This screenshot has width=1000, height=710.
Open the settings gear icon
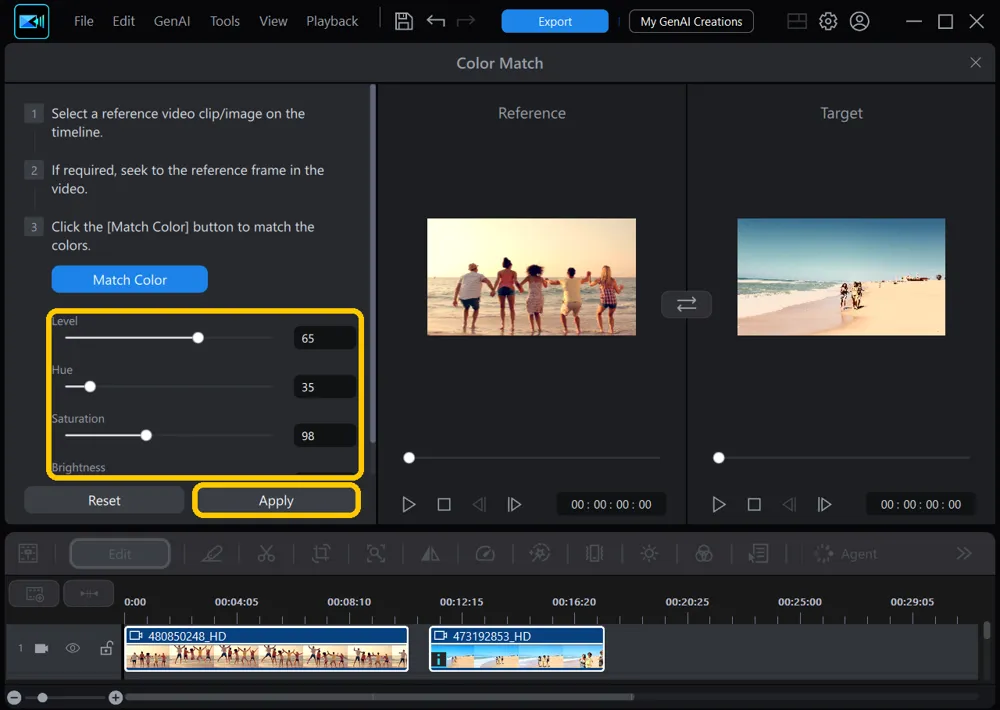click(828, 21)
